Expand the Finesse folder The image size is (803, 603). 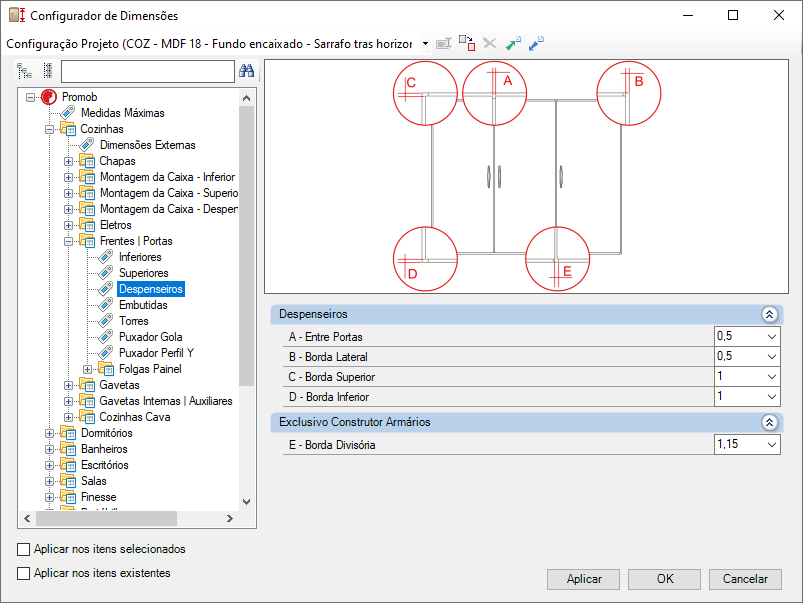coord(49,497)
